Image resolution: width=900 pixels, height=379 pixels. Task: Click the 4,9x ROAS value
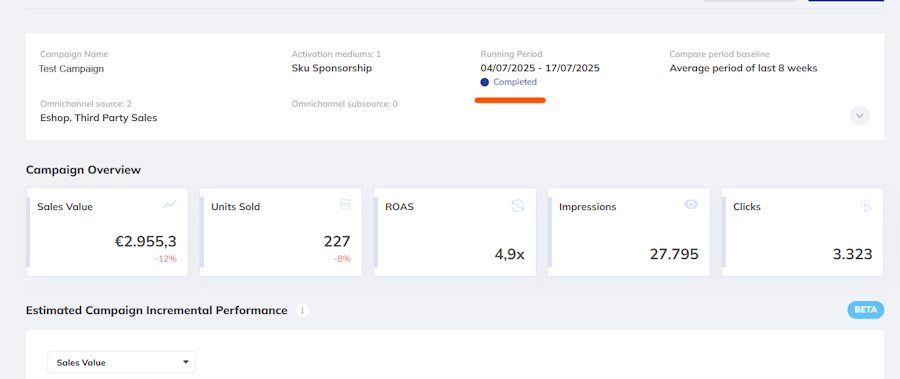pos(510,254)
